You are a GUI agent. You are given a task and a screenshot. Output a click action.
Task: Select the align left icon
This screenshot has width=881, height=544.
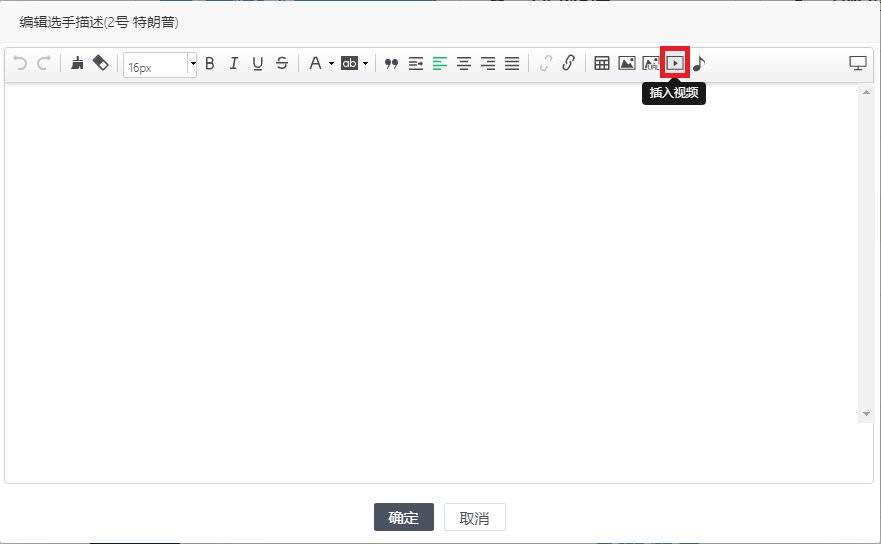pos(440,64)
